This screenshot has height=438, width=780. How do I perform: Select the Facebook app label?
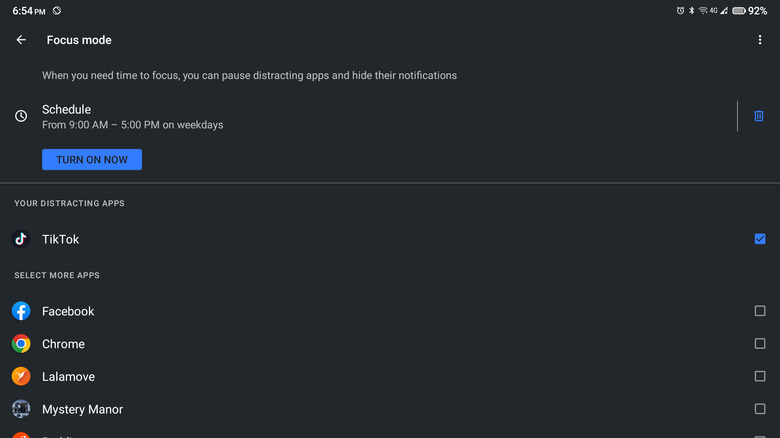[x=68, y=311]
